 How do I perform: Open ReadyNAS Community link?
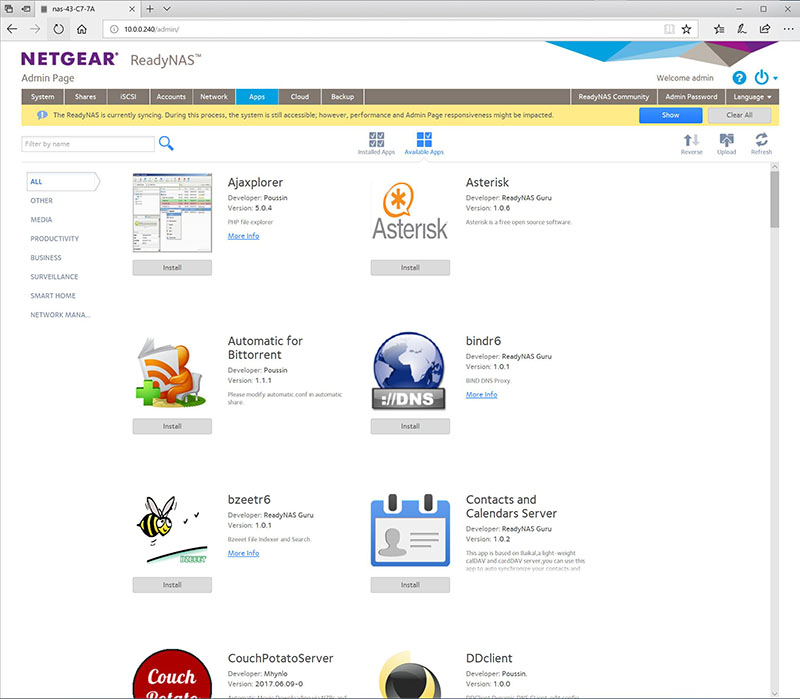pos(614,96)
